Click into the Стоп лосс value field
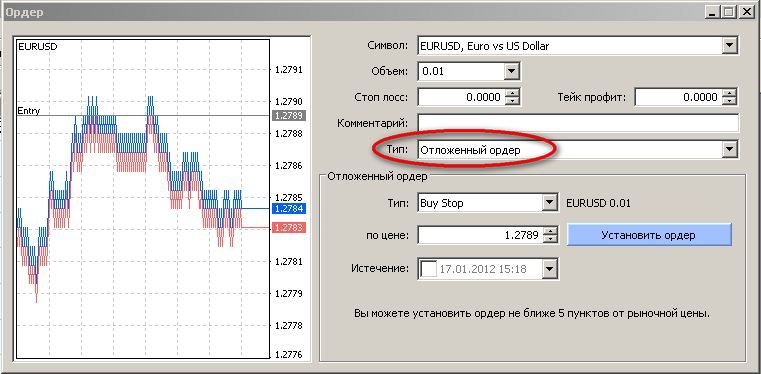 [x=461, y=97]
